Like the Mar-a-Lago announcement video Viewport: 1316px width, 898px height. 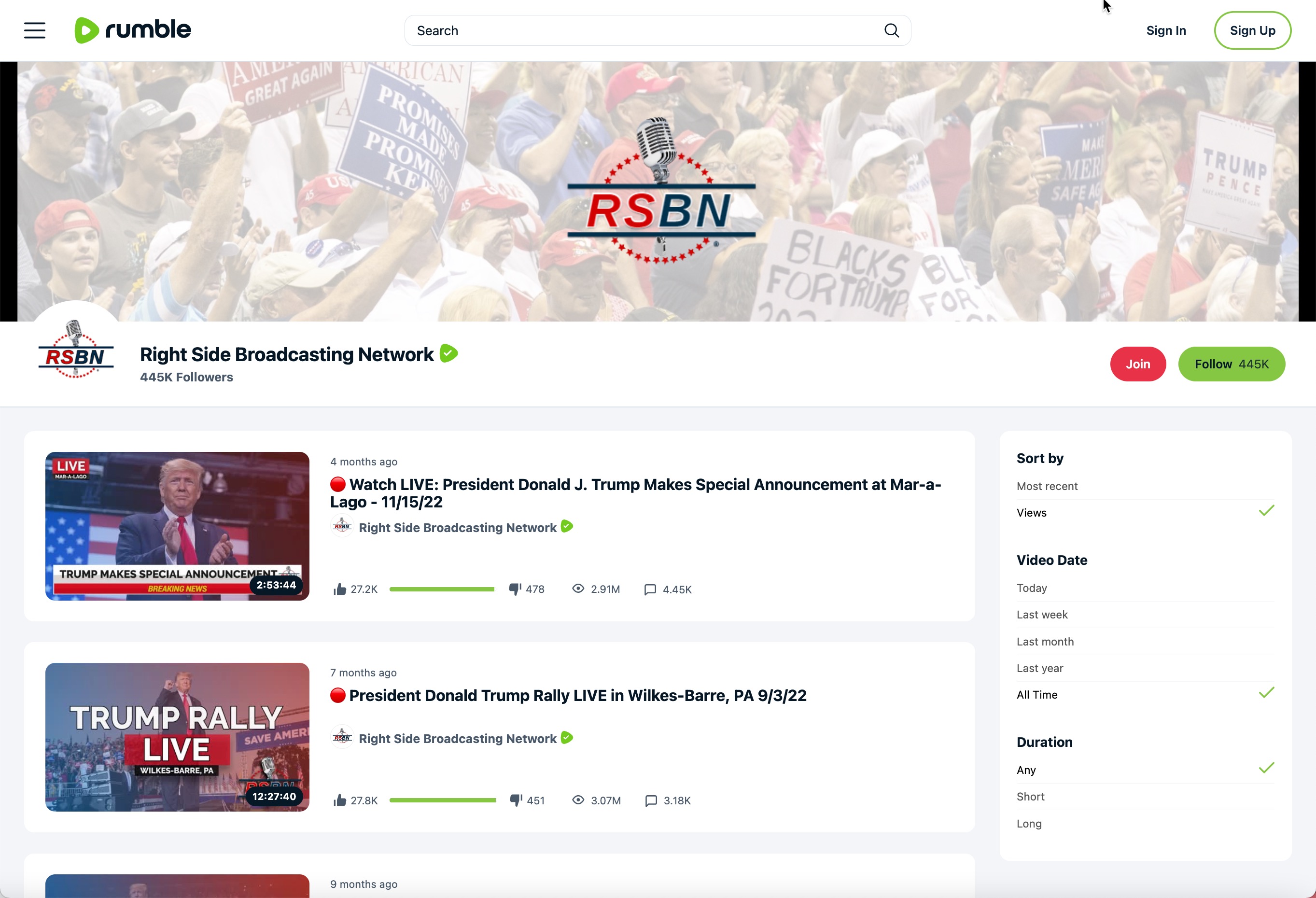point(340,589)
